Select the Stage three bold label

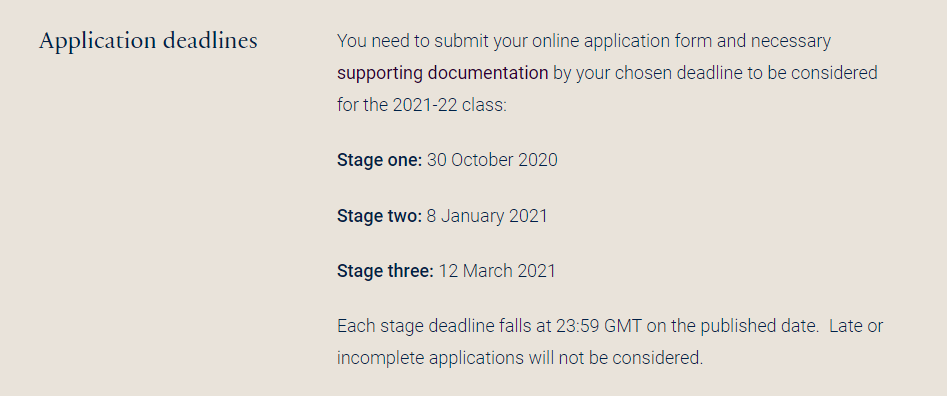pyautogui.click(x=385, y=270)
